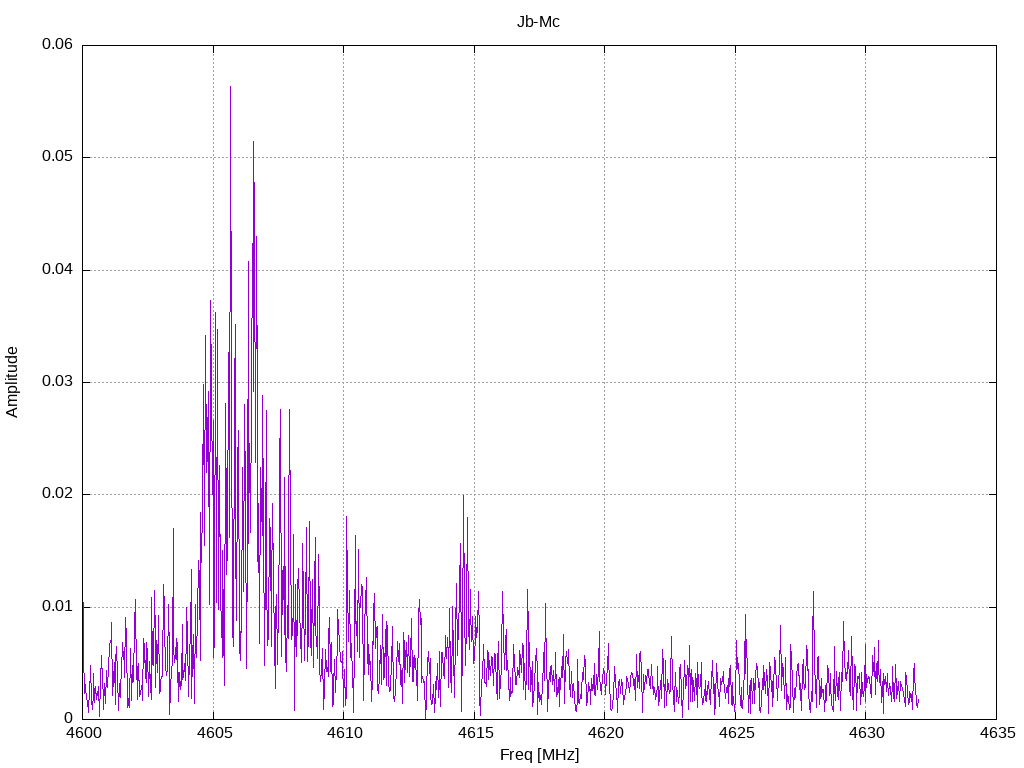Screen dimensions: 1024x768
Task: Select the Amplitude y-axis label
Action: coord(12,382)
